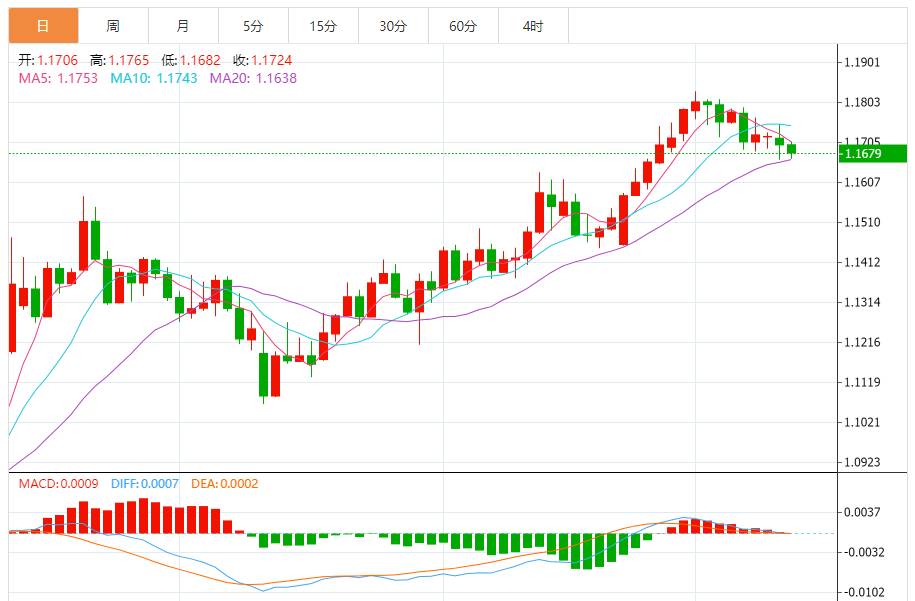Click the 1.1510 price axis label
Image resolution: width=915 pixels, height=601 pixels.
coord(862,222)
